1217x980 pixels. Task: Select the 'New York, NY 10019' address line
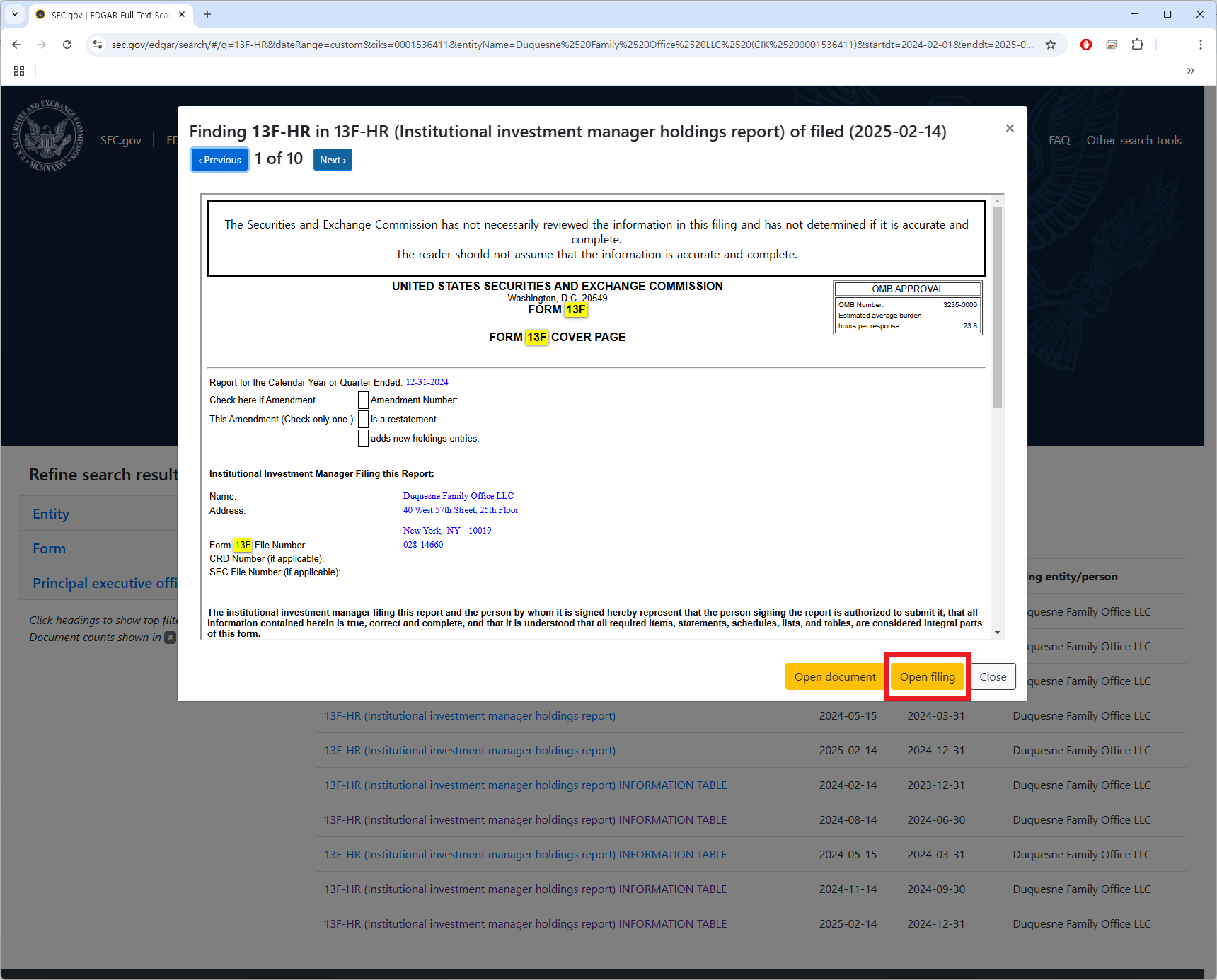(x=447, y=531)
